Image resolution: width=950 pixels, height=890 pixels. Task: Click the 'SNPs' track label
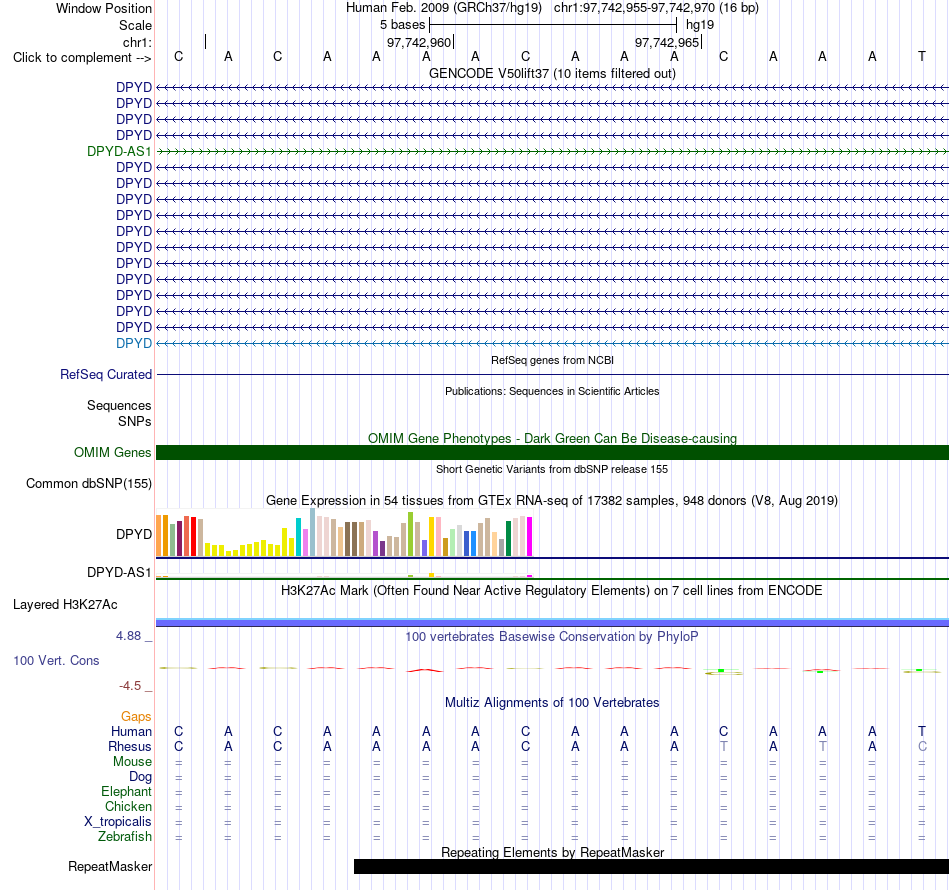(135, 421)
